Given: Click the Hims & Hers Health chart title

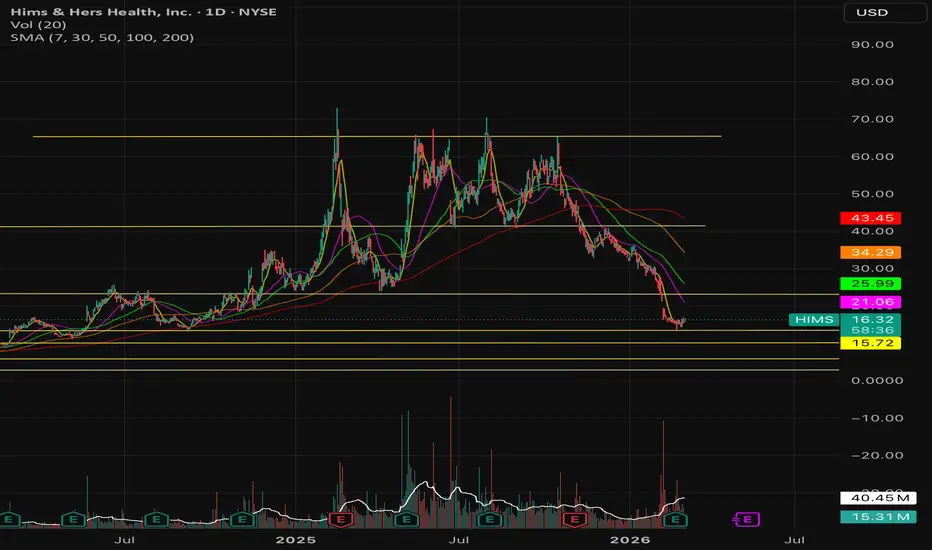Looking at the screenshot, I should 143,12.
